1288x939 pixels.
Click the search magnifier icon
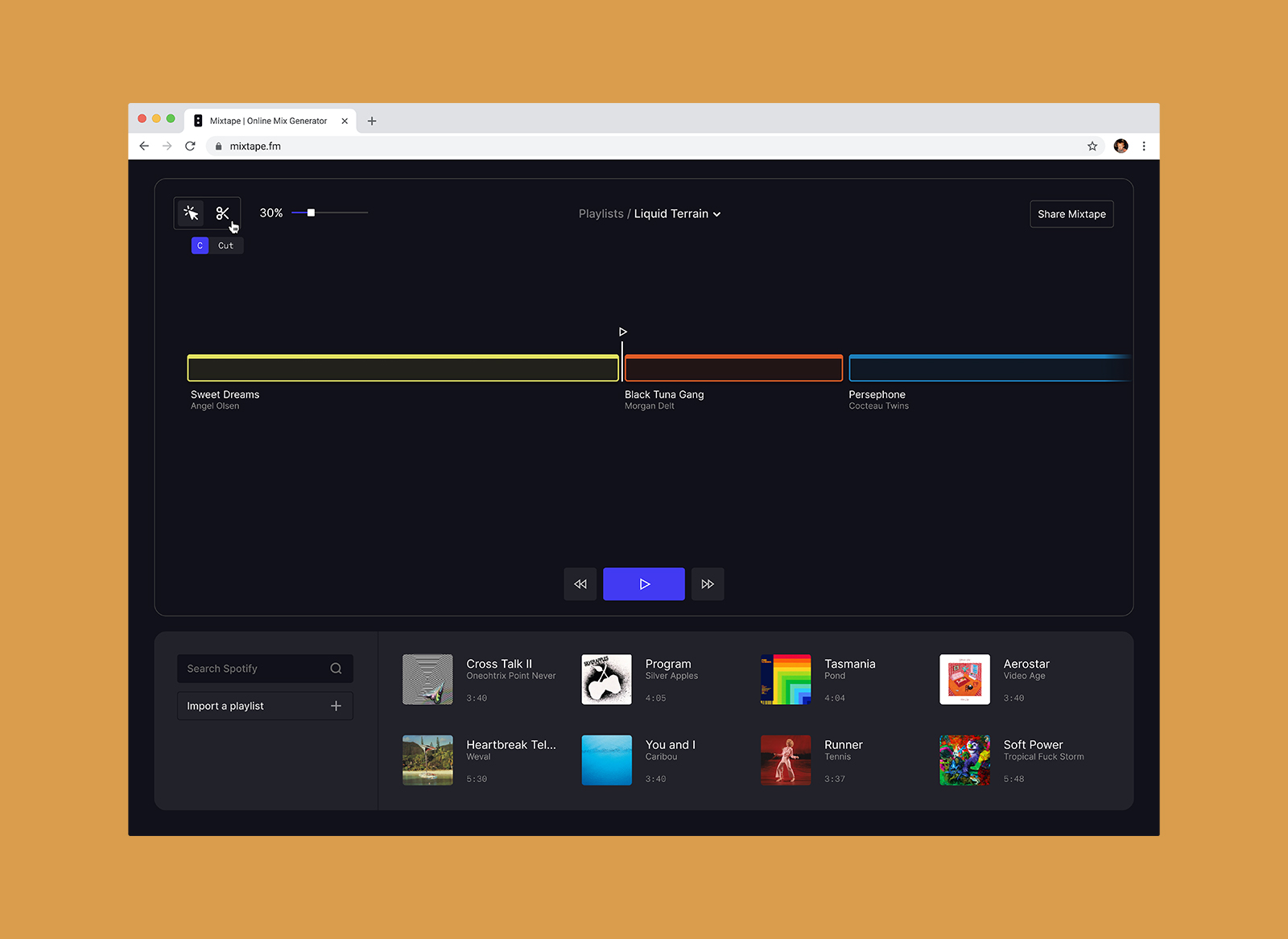tap(336, 669)
